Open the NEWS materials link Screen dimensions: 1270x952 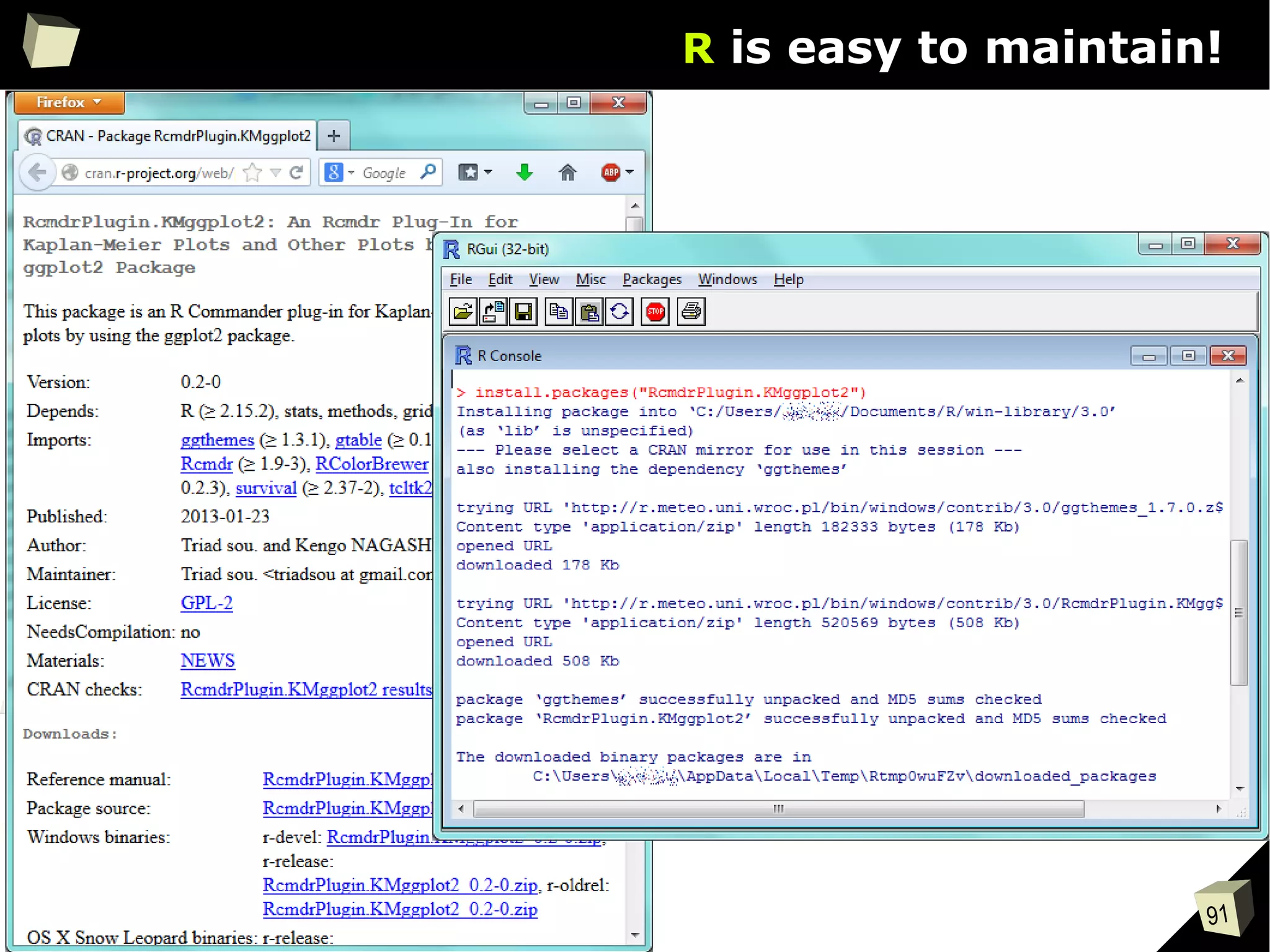[208, 661]
